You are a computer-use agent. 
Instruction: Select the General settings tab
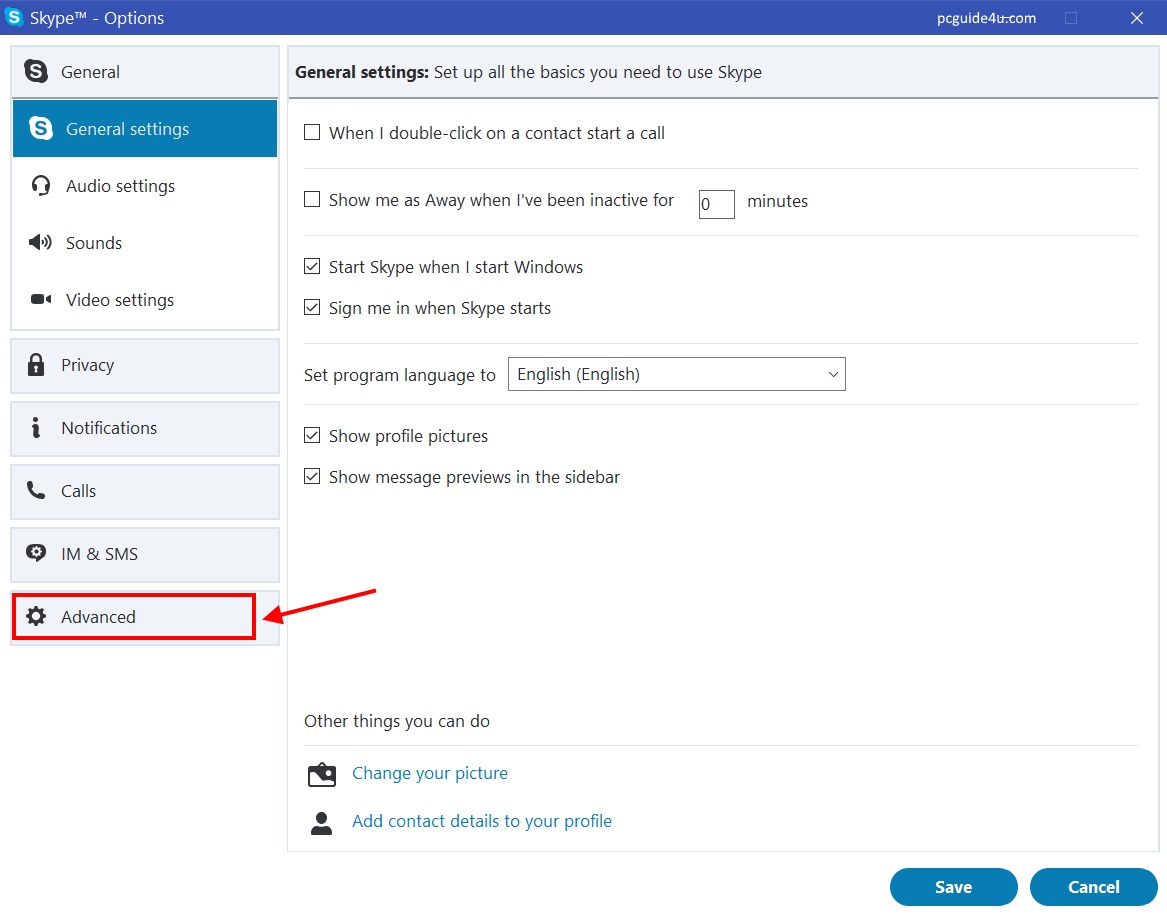(145, 129)
